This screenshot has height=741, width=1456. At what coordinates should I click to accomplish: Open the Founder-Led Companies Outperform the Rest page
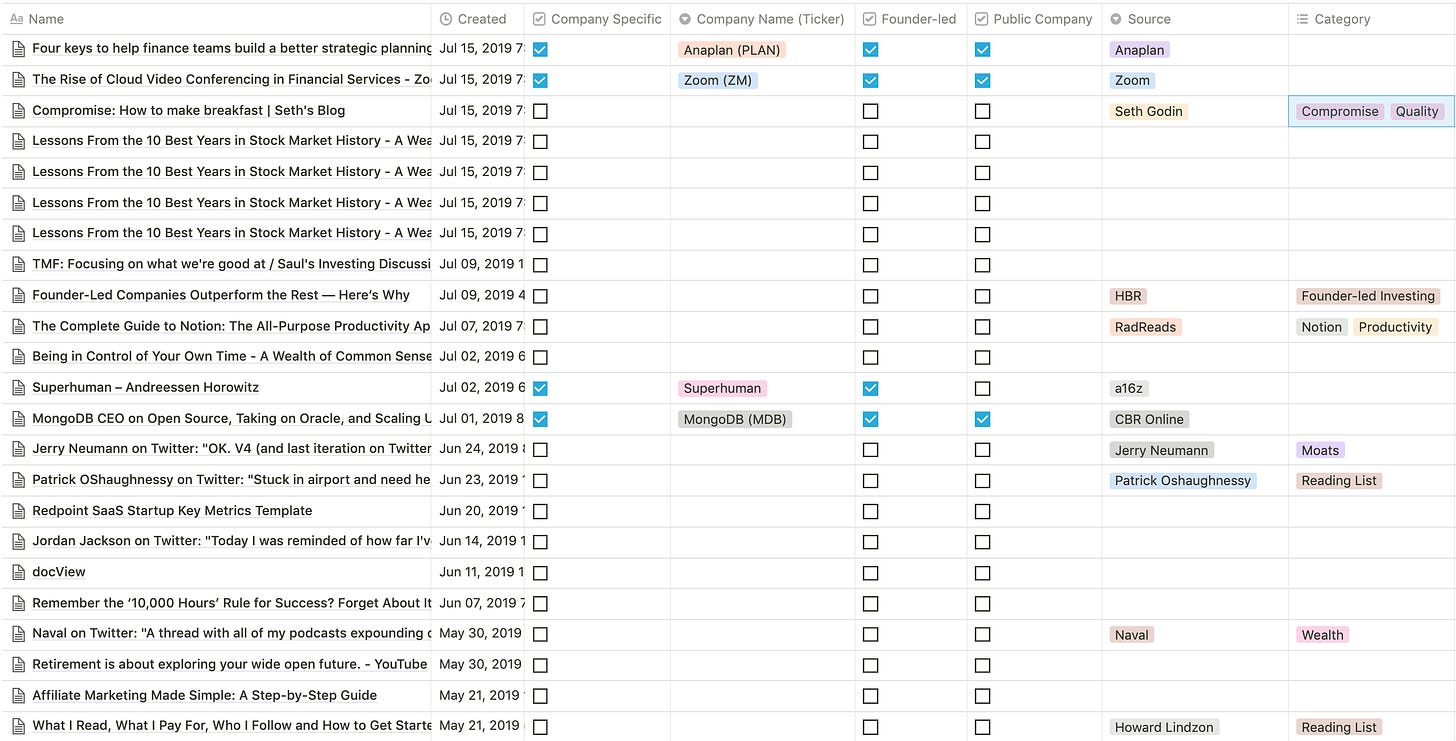(x=221, y=295)
